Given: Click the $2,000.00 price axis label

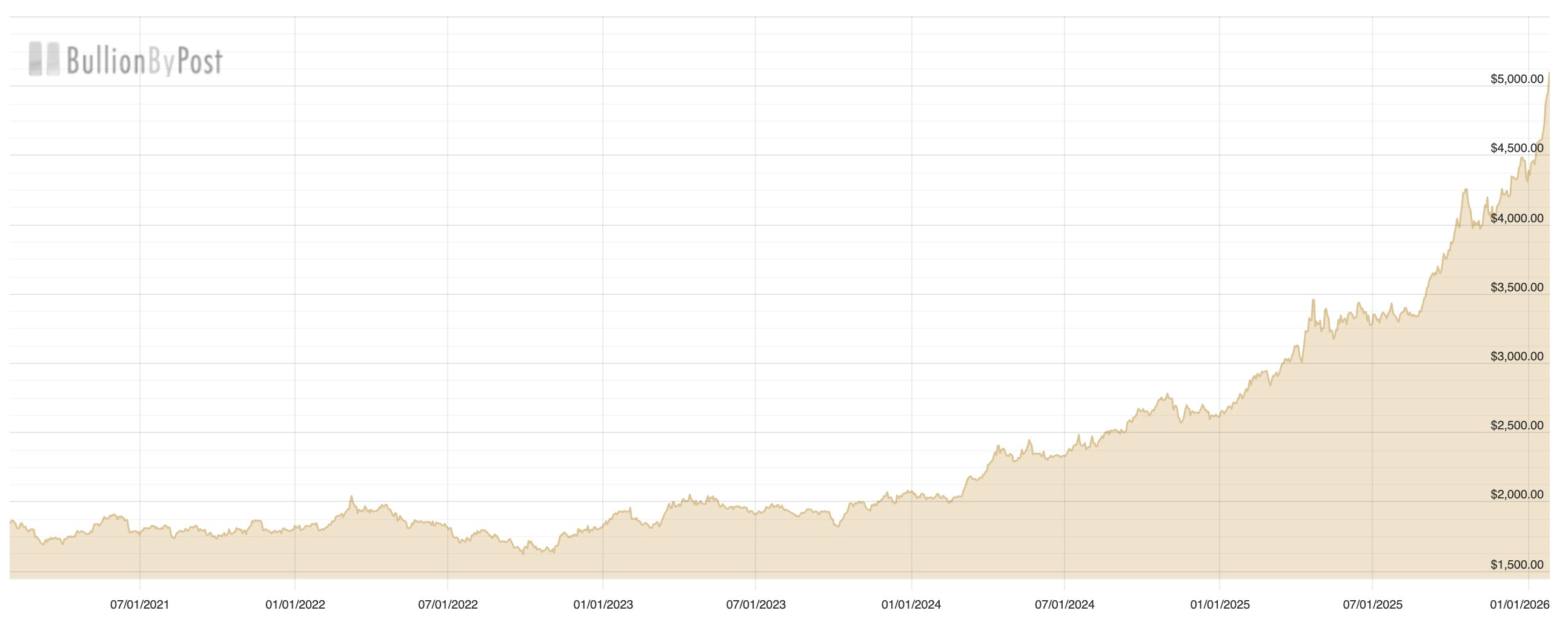Looking at the screenshot, I should click(1517, 495).
